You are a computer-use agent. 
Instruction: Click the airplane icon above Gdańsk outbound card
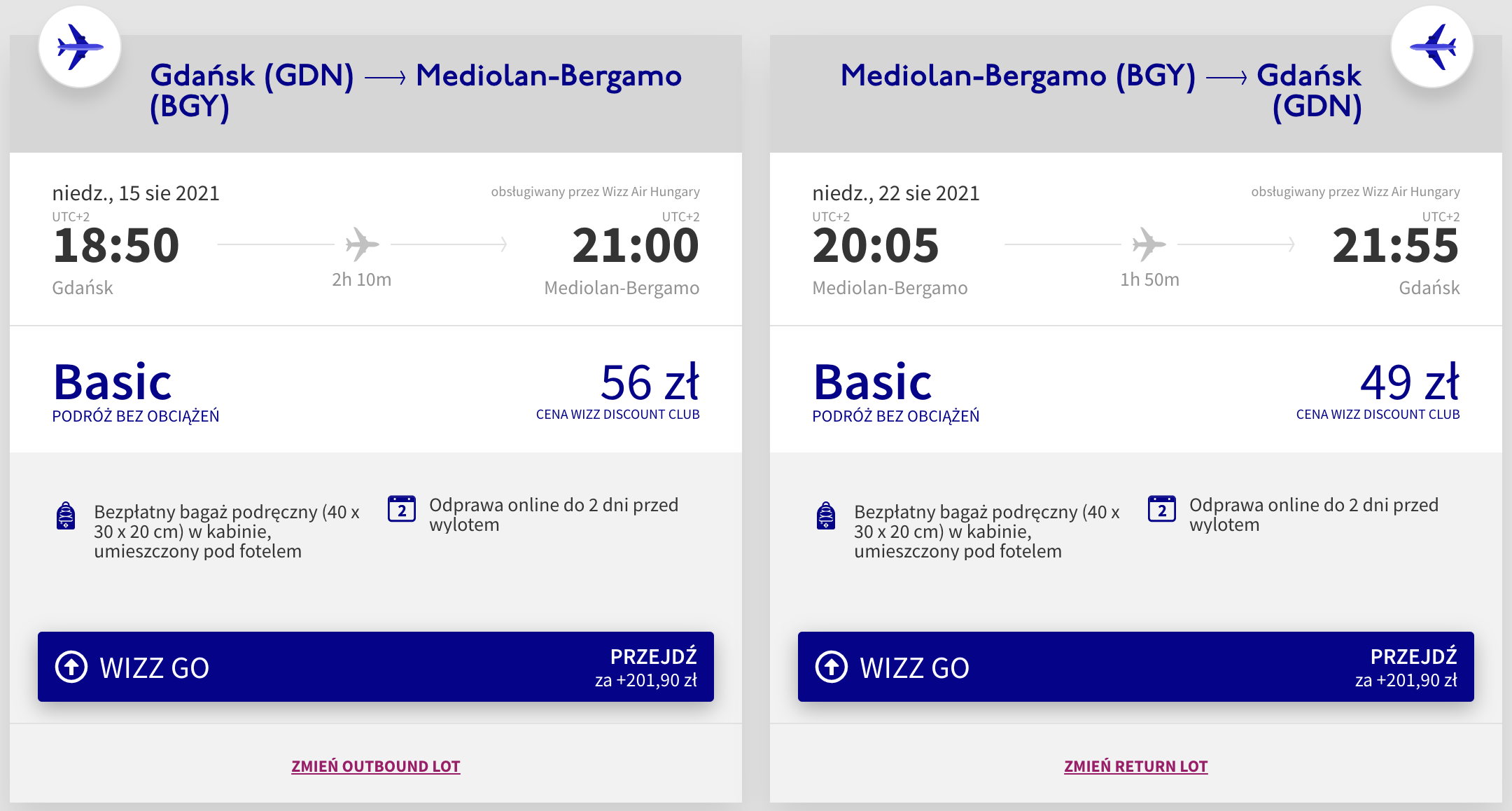click(79, 46)
